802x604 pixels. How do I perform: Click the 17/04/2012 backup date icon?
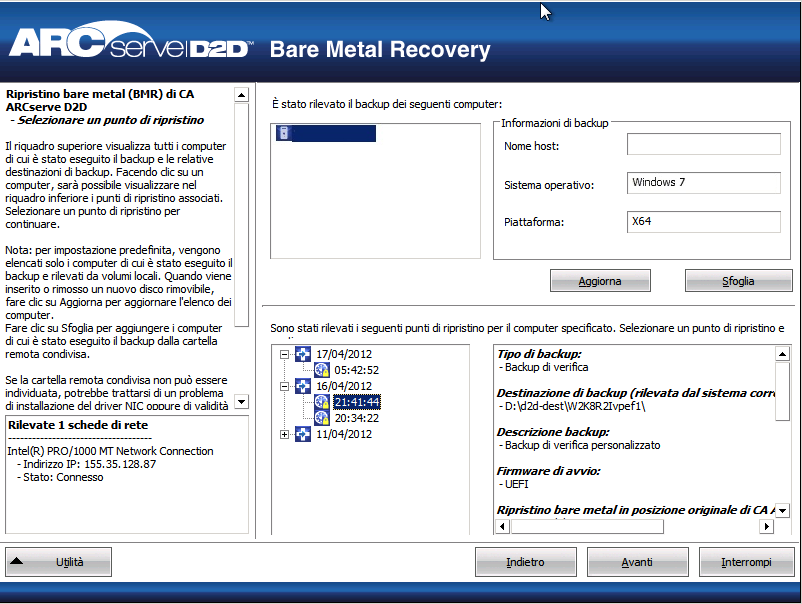(x=303, y=354)
